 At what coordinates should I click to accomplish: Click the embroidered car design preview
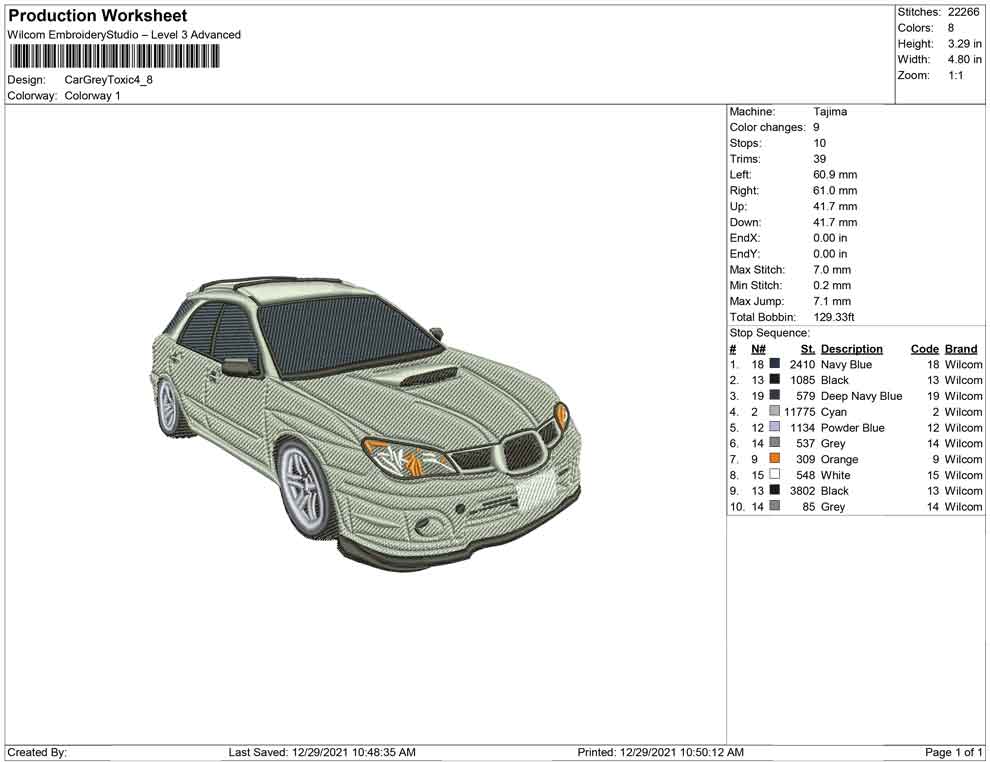pos(365,420)
